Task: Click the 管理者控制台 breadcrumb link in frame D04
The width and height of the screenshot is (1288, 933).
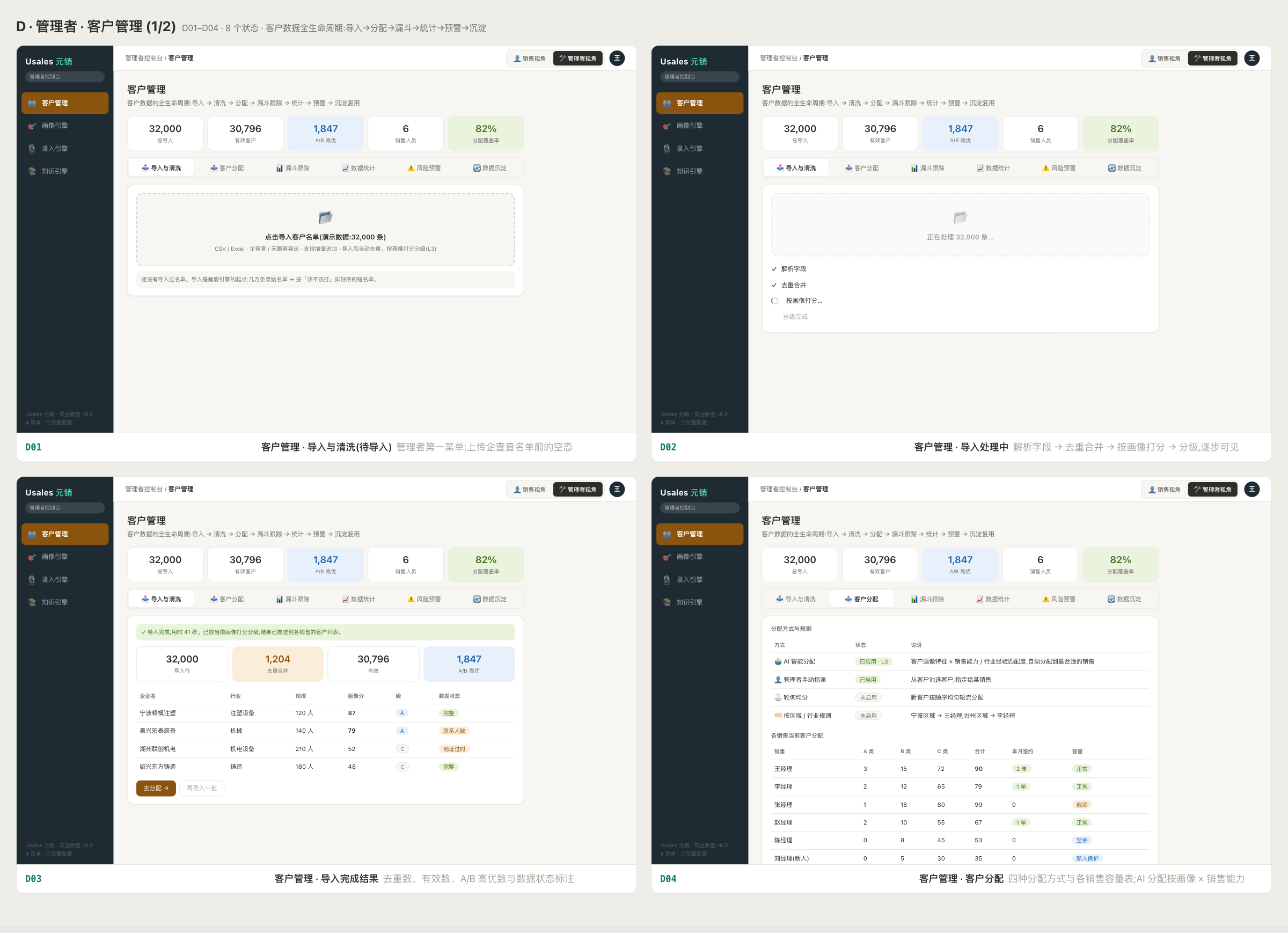Action: pos(779,489)
